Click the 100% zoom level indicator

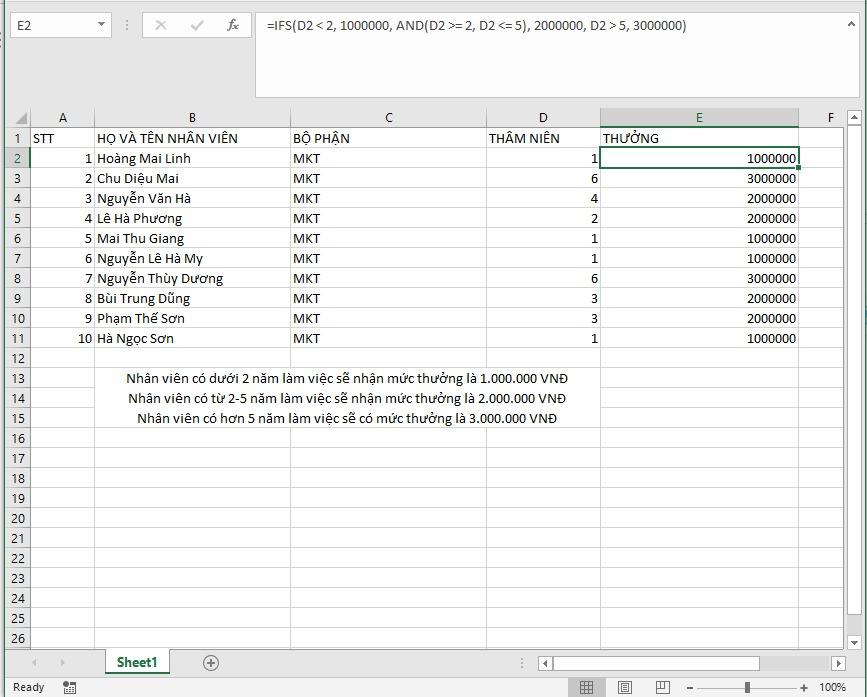(832, 687)
